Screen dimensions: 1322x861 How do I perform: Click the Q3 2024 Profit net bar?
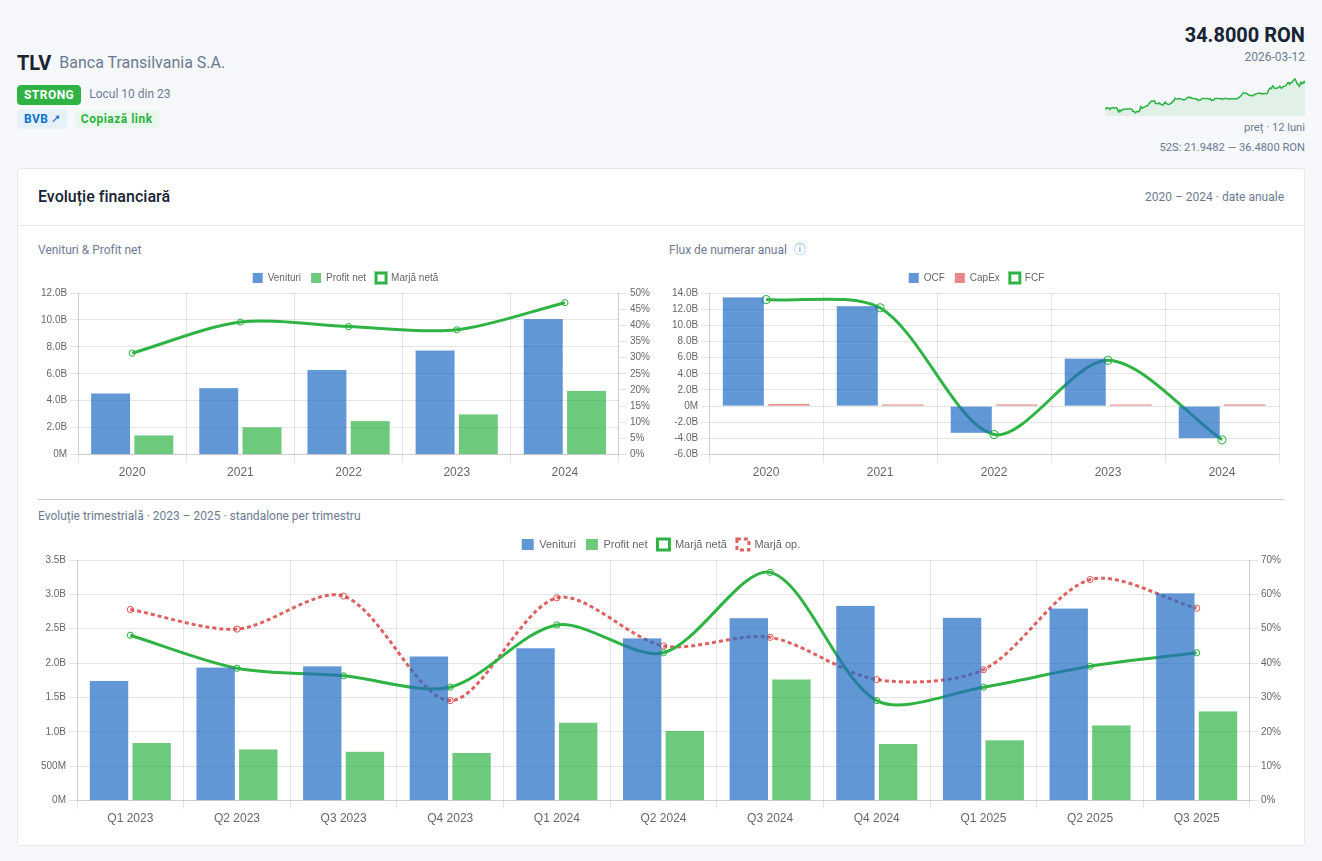[x=791, y=739]
